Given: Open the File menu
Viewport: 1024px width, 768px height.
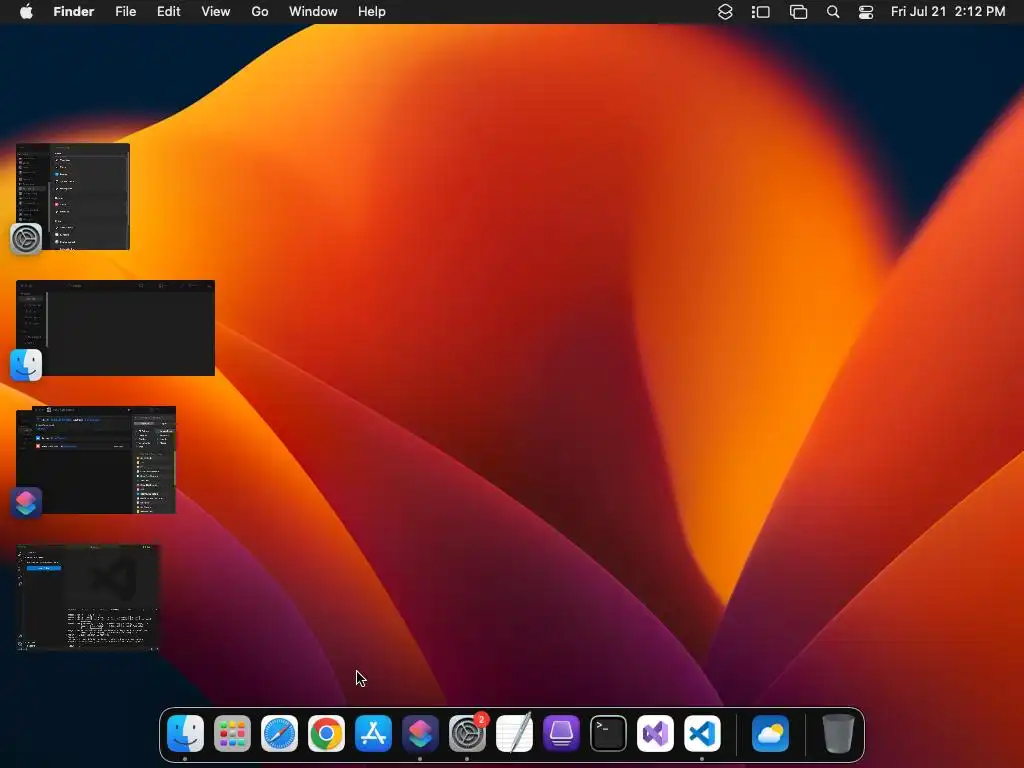Looking at the screenshot, I should [125, 12].
